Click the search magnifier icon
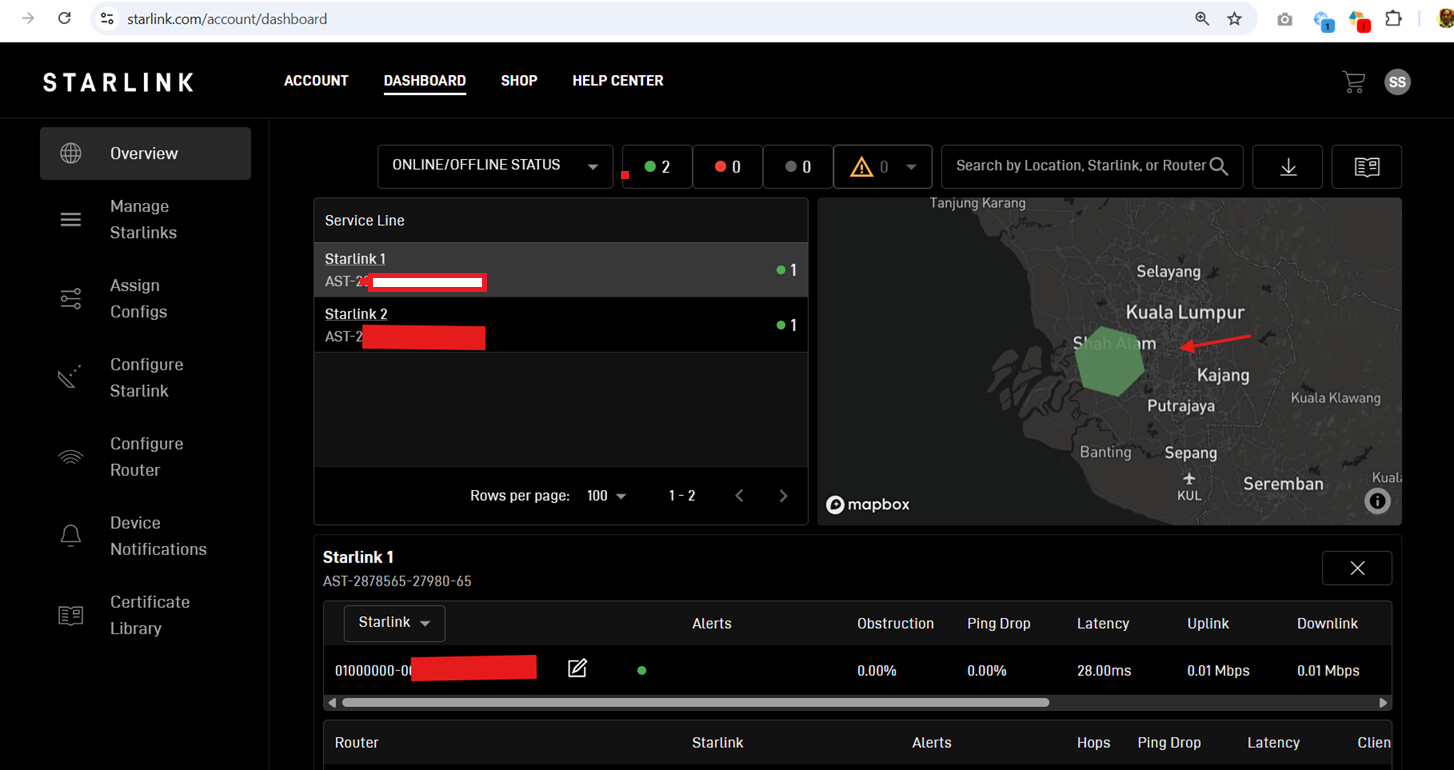This screenshot has width=1454, height=770. [x=1218, y=166]
